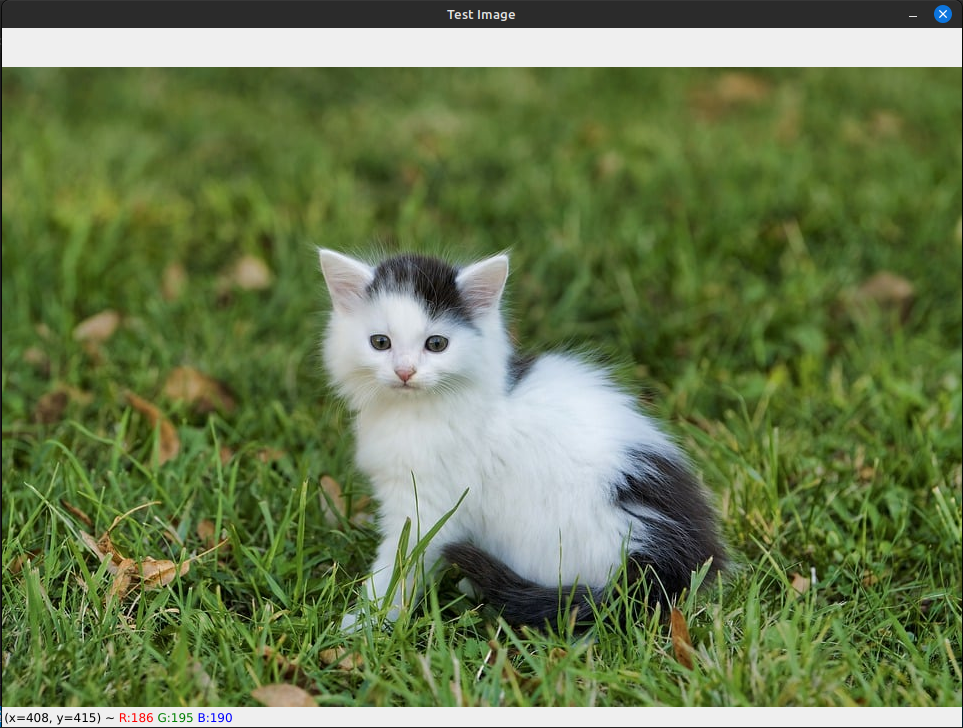
Task: Click the 'G:195' green value in status bar
Action: [x=175, y=718]
